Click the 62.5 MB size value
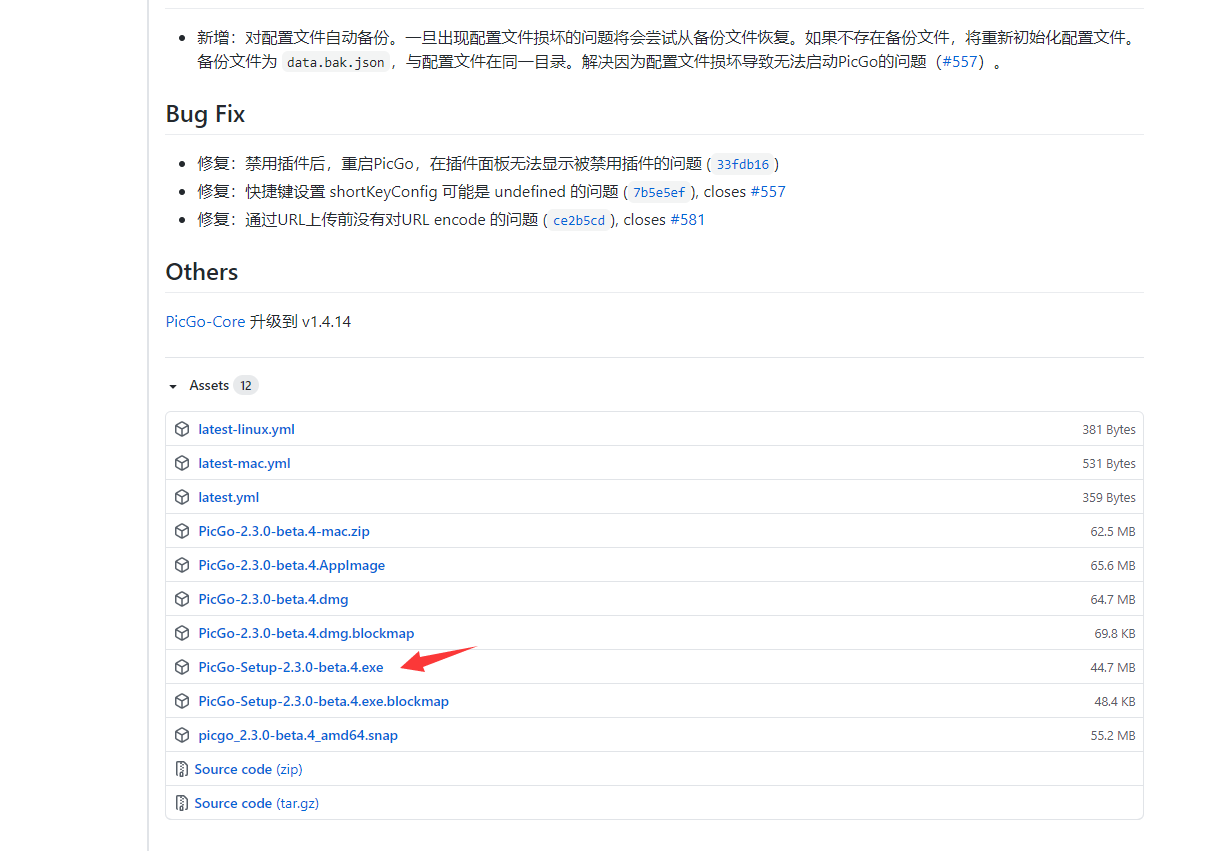The image size is (1222, 851). click(1113, 531)
